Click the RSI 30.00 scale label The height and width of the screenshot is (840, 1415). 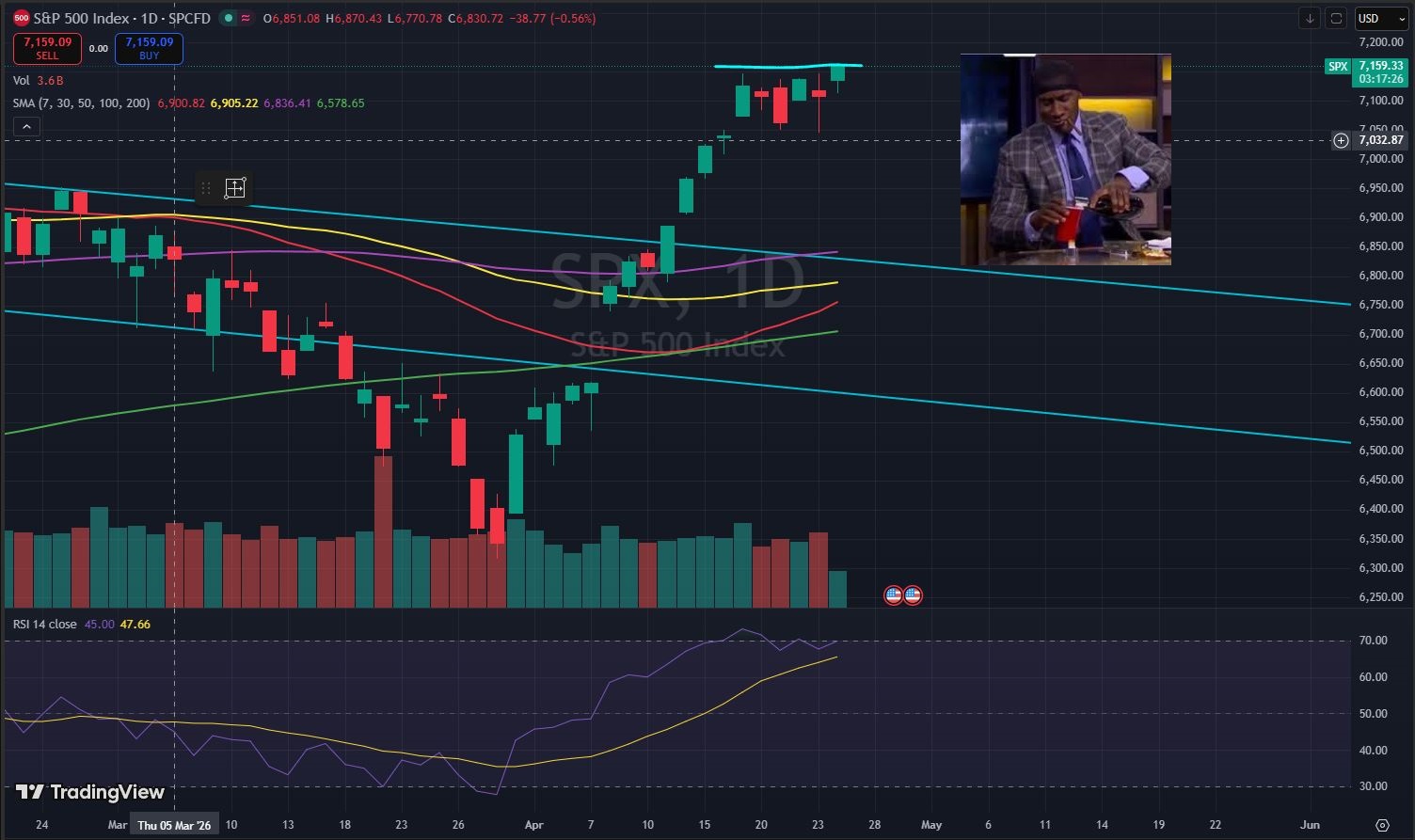(x=1374, y=786)
